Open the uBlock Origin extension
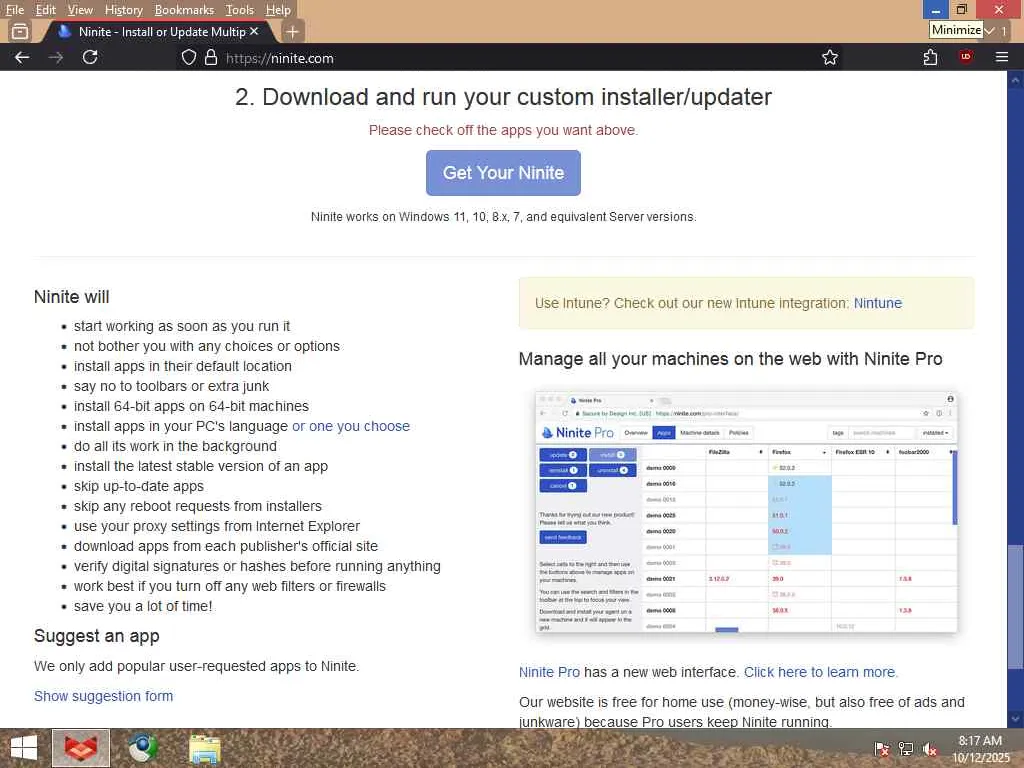Viewport: 1024px width, 768px height. pyautogui.click(x=965, y=57)
